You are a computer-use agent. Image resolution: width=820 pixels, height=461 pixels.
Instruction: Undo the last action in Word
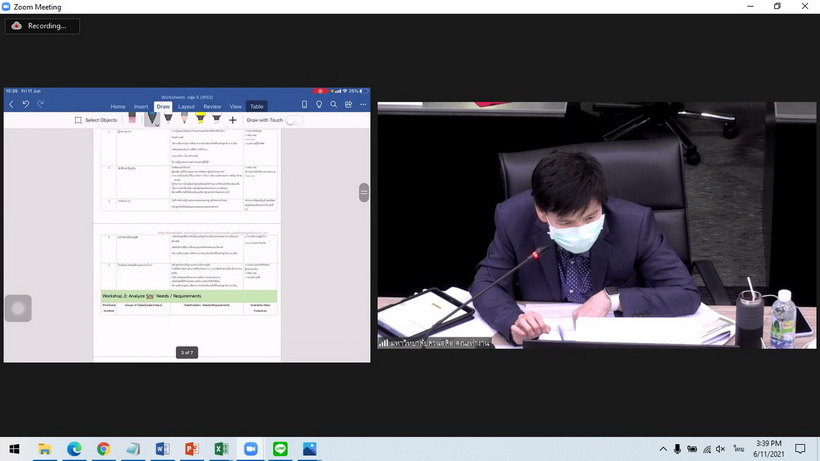[x=26, y=105]
